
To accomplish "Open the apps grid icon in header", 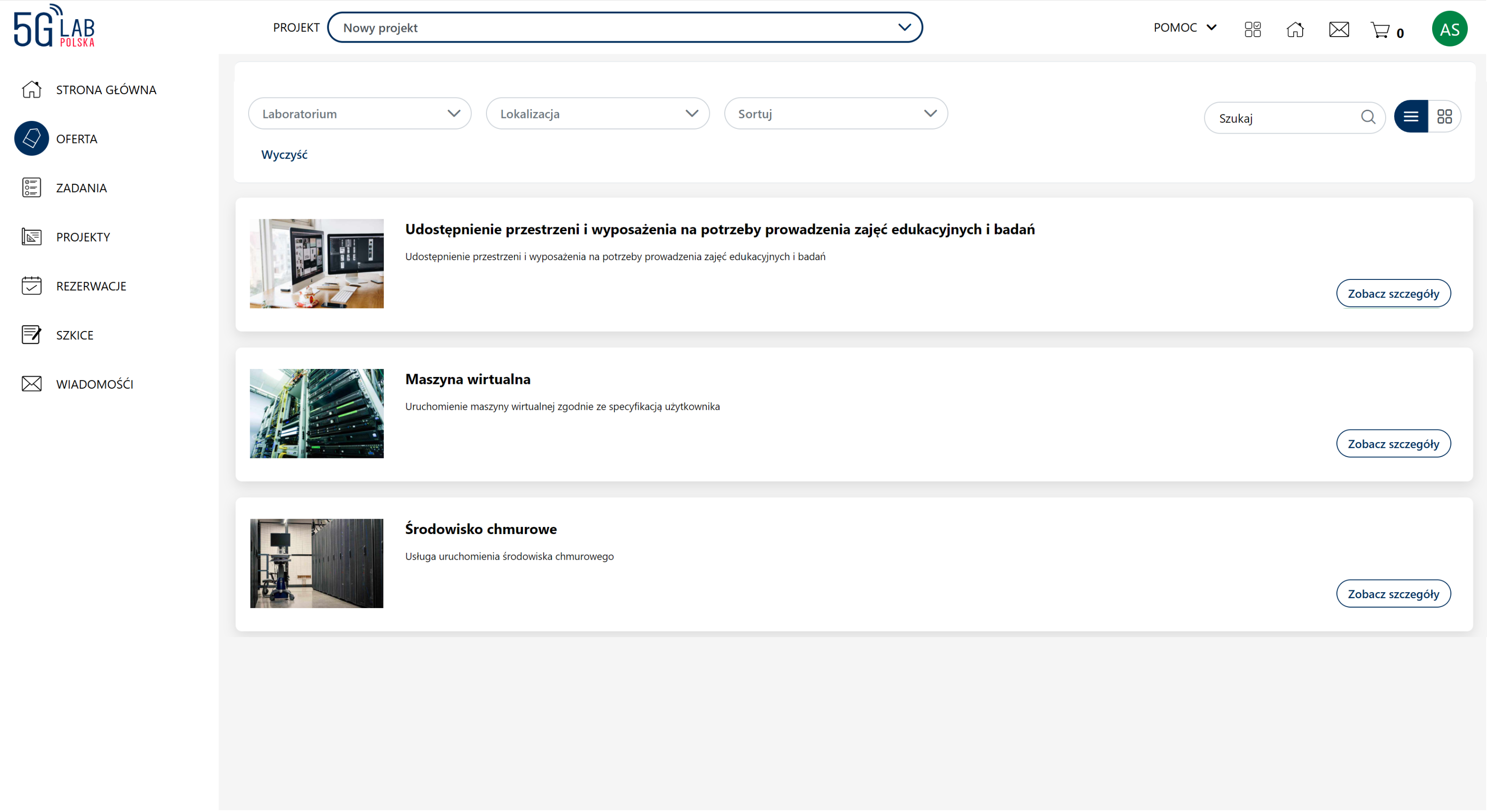I will click(1252, 30).
